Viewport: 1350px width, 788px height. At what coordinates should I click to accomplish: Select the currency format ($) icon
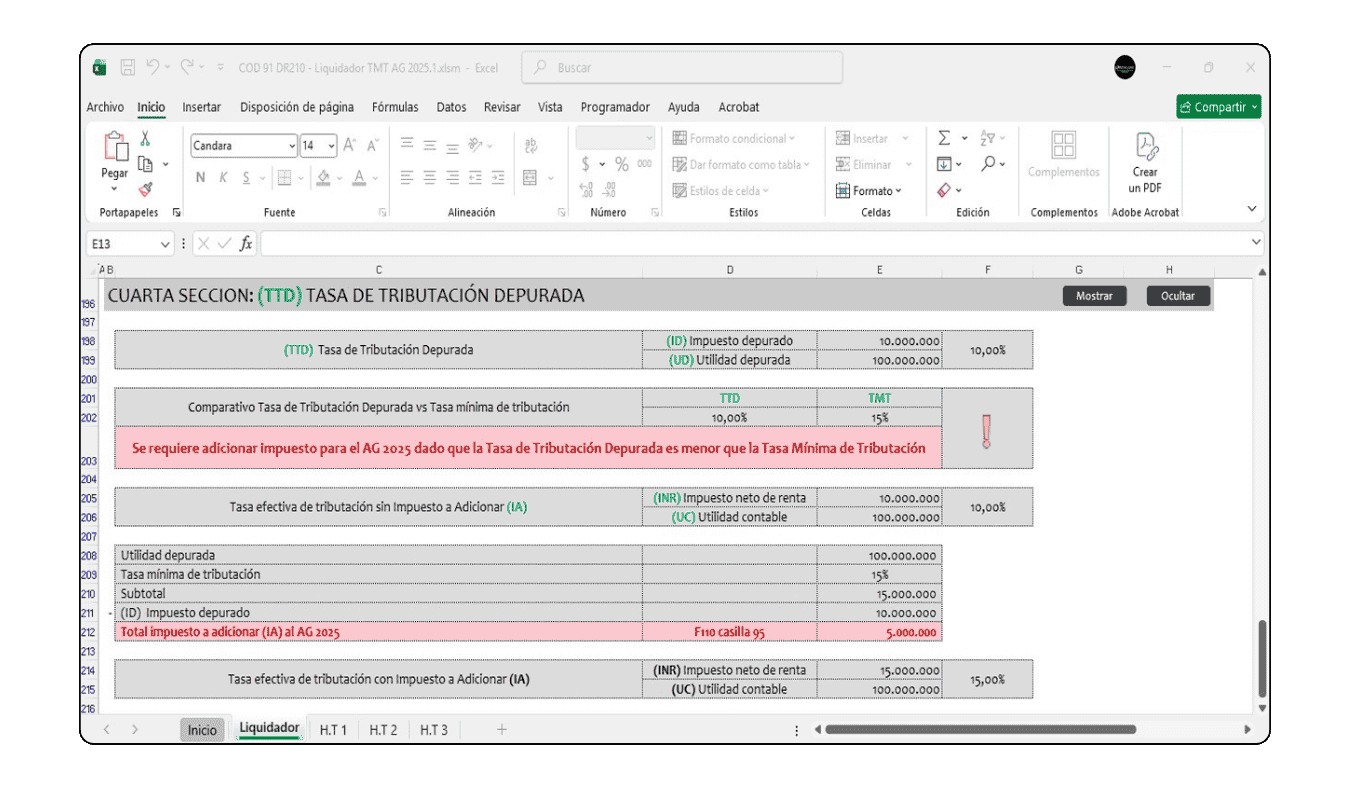coord(584,164)
